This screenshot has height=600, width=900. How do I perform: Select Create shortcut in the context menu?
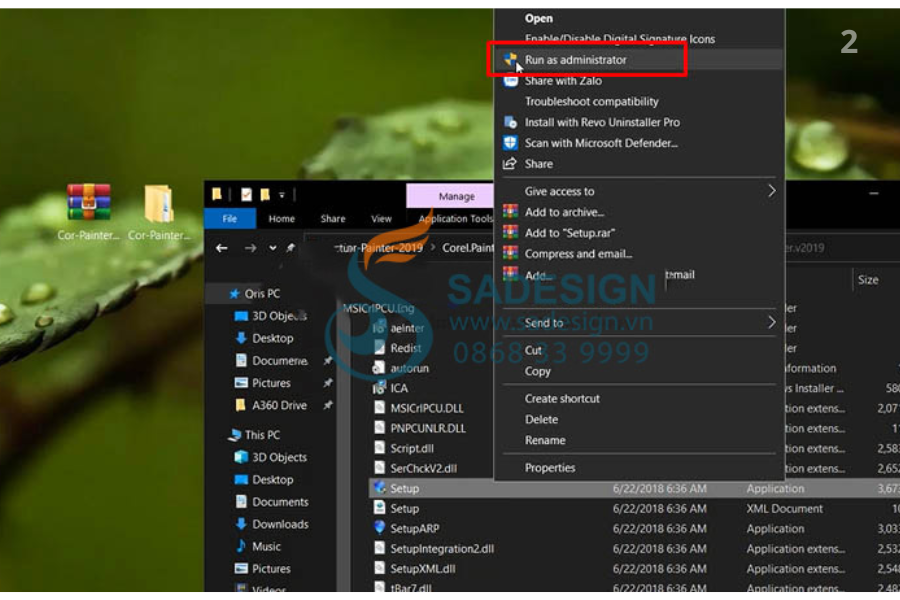pos(562,398)
